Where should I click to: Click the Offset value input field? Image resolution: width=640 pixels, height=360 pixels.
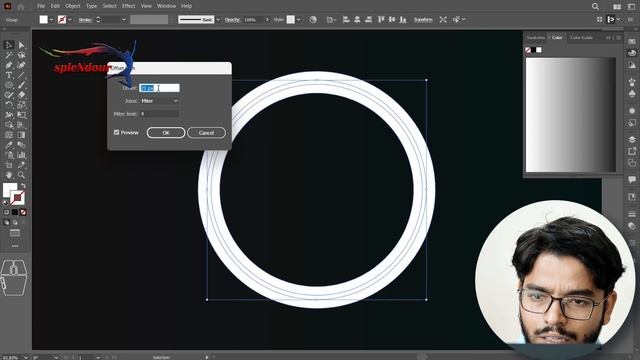[x=160, y=88]
